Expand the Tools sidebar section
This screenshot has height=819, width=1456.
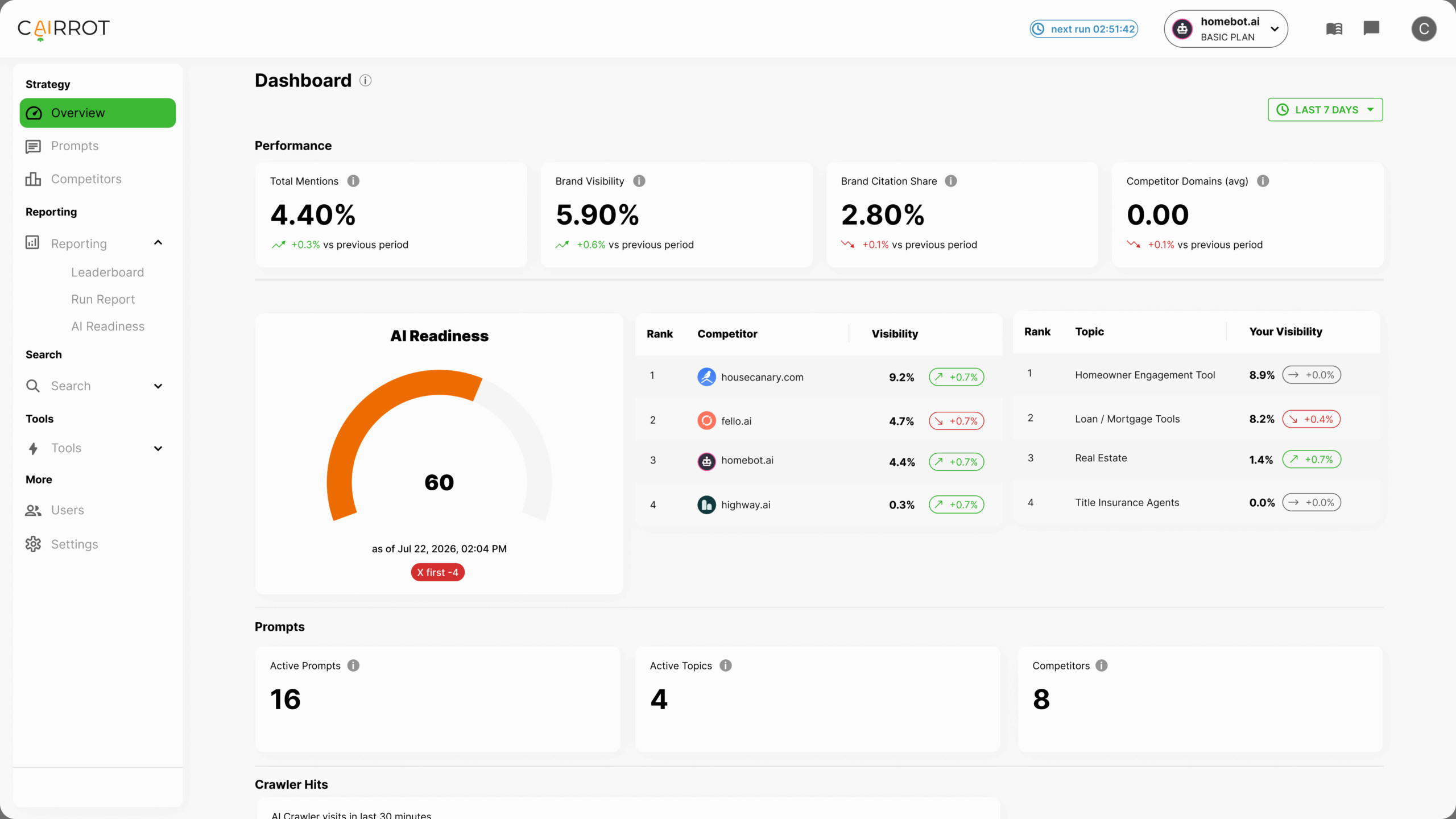(x=158, y=448)
